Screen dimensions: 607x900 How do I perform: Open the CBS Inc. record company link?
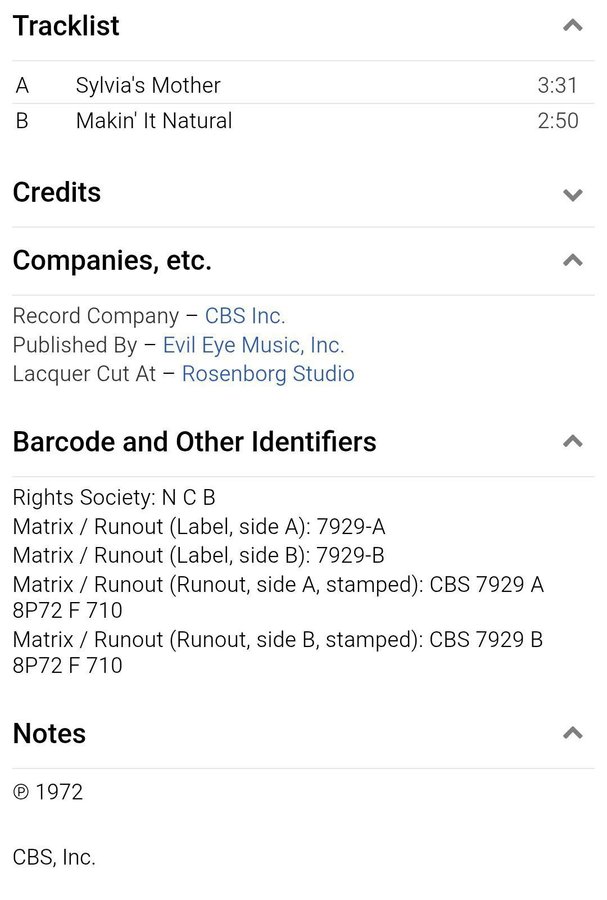[x=245, y=316]
